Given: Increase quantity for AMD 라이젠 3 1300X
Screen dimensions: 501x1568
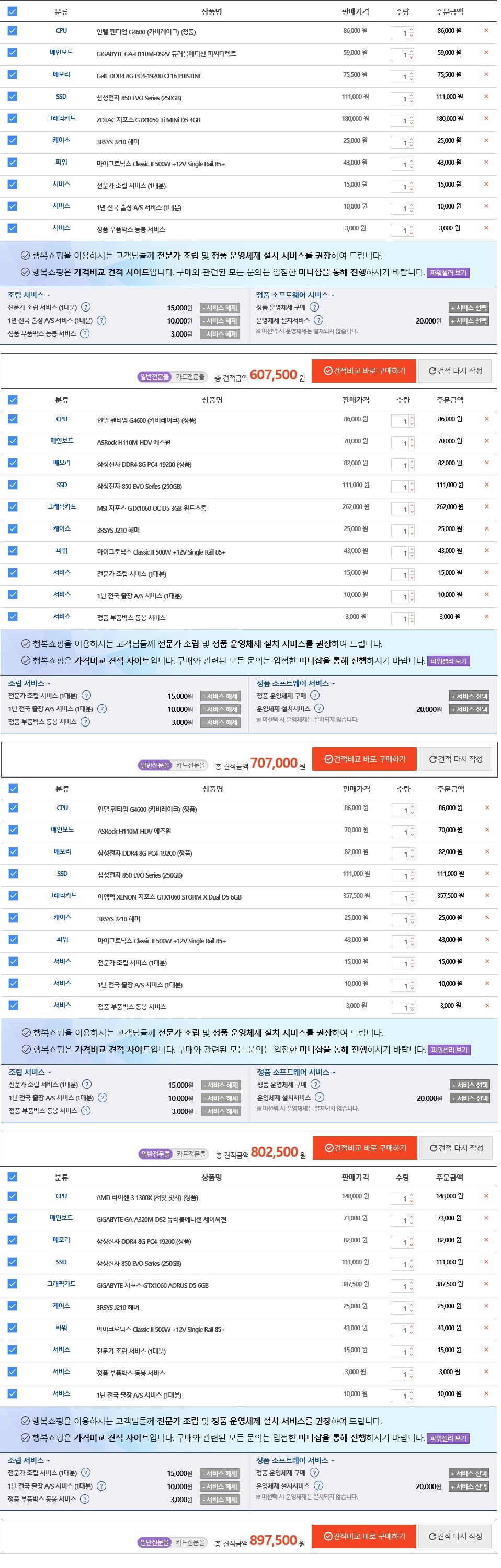Looking at the screenshot, I should pos(412,1195).
